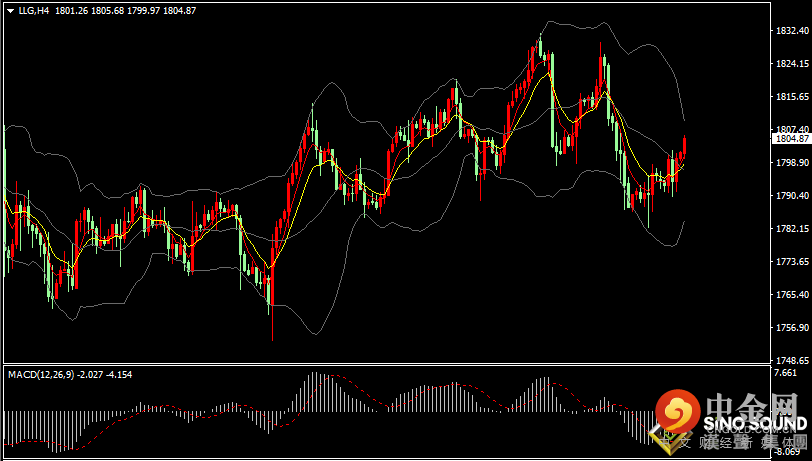This screenshot has height=461, width=812.
Task: Select the current price label 1804.87
Action: click(792, 139)
